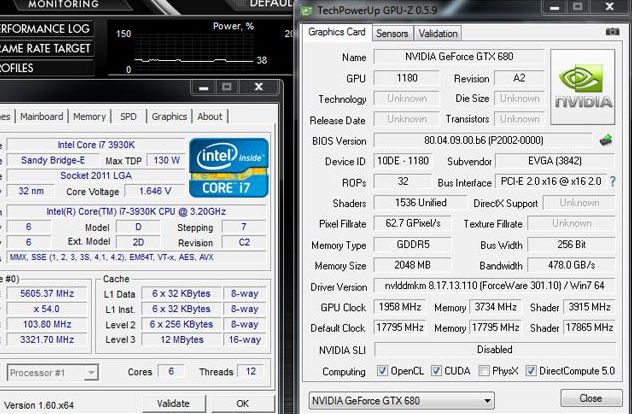Open the NVIDIA GeForce GTX 680 card dropdown

tap(401, 401)
